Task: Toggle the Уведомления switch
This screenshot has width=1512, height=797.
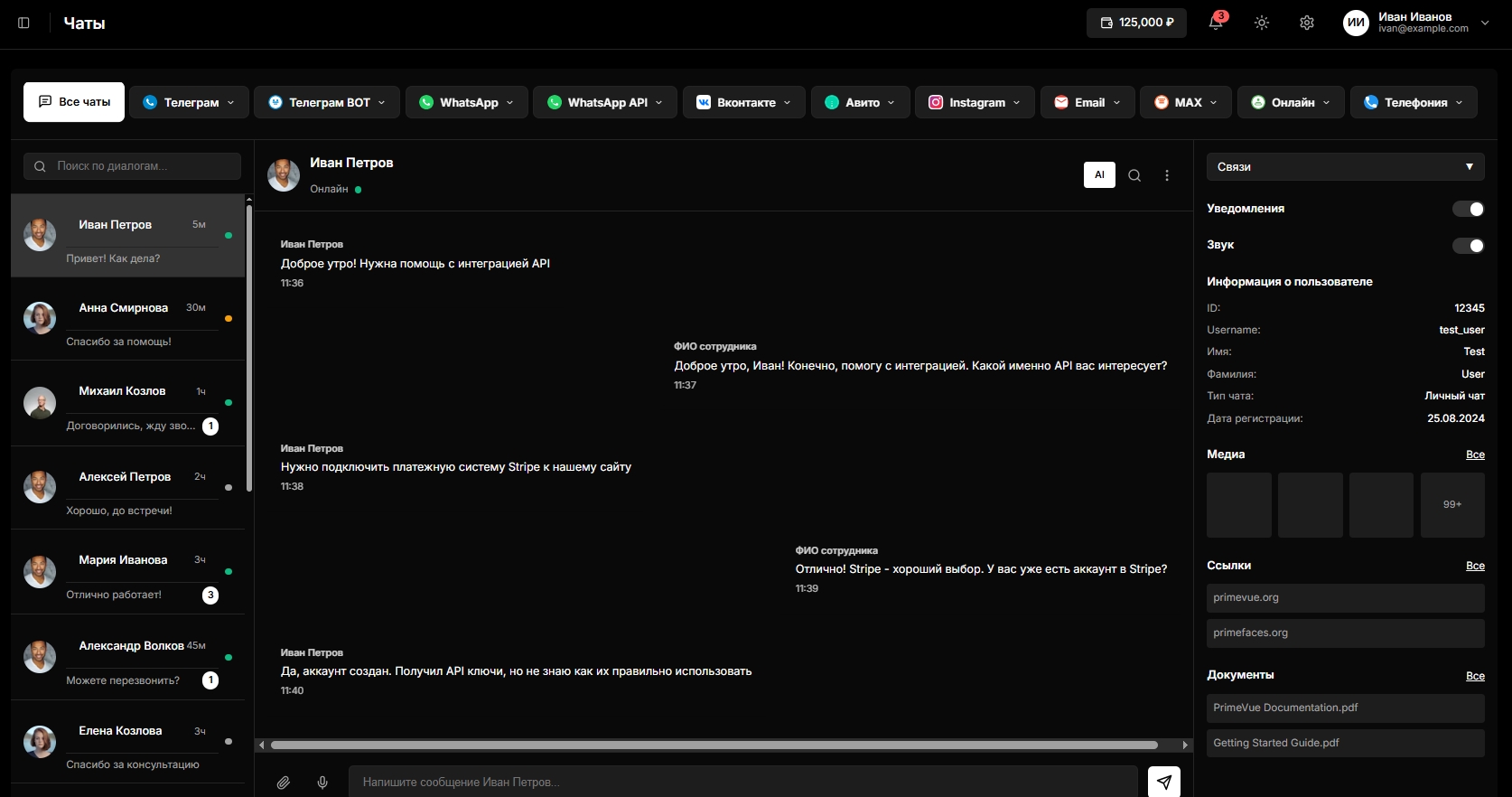Action: (x=1468, y=209)
